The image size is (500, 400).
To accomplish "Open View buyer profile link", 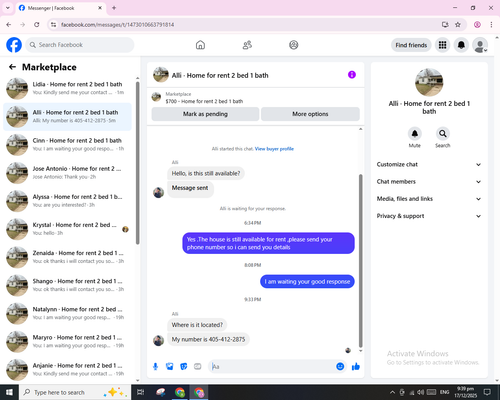I will (274, 149).
